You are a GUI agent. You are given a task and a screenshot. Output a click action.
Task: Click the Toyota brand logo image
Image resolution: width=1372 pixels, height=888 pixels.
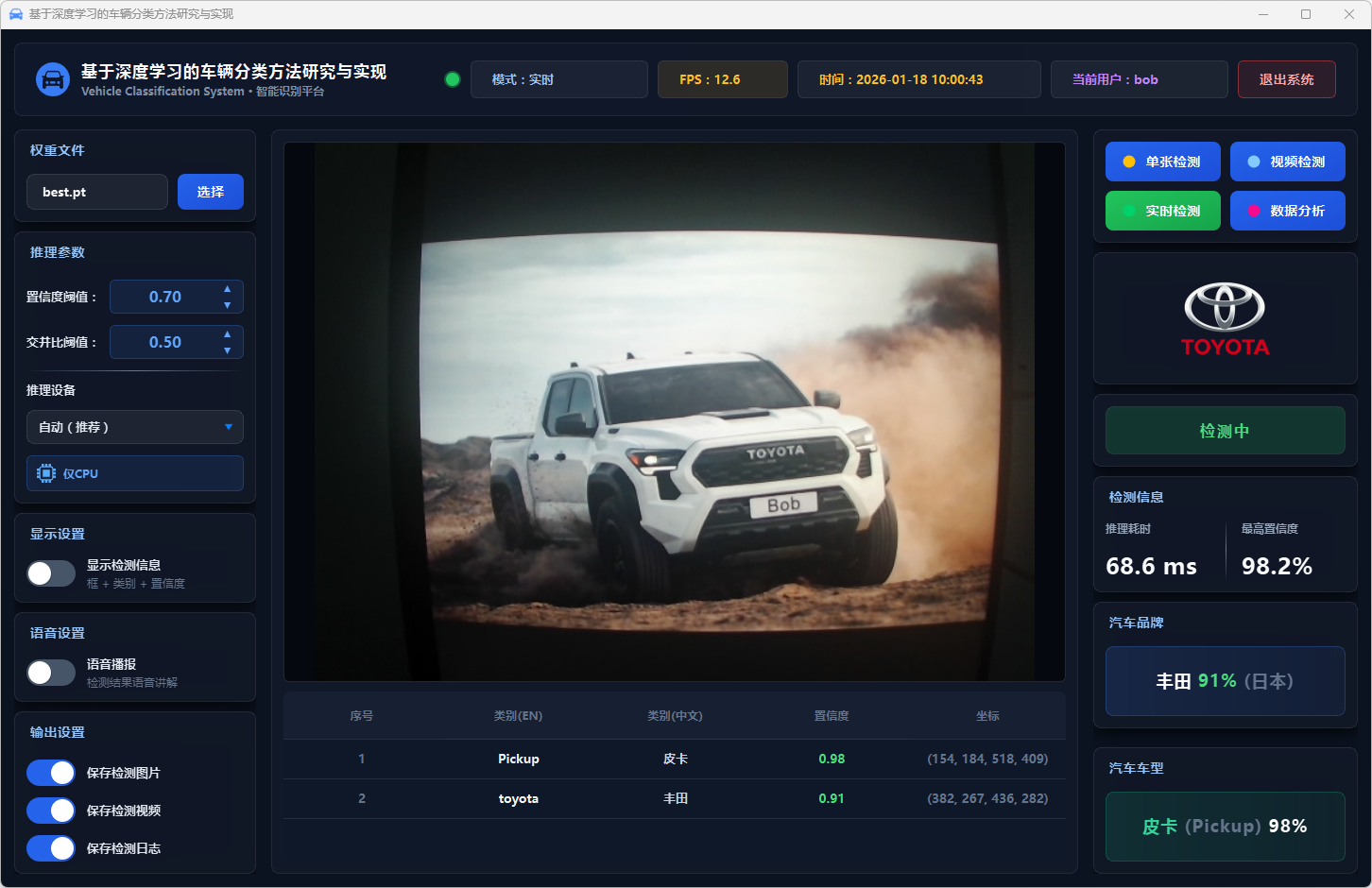[1226, 319]
